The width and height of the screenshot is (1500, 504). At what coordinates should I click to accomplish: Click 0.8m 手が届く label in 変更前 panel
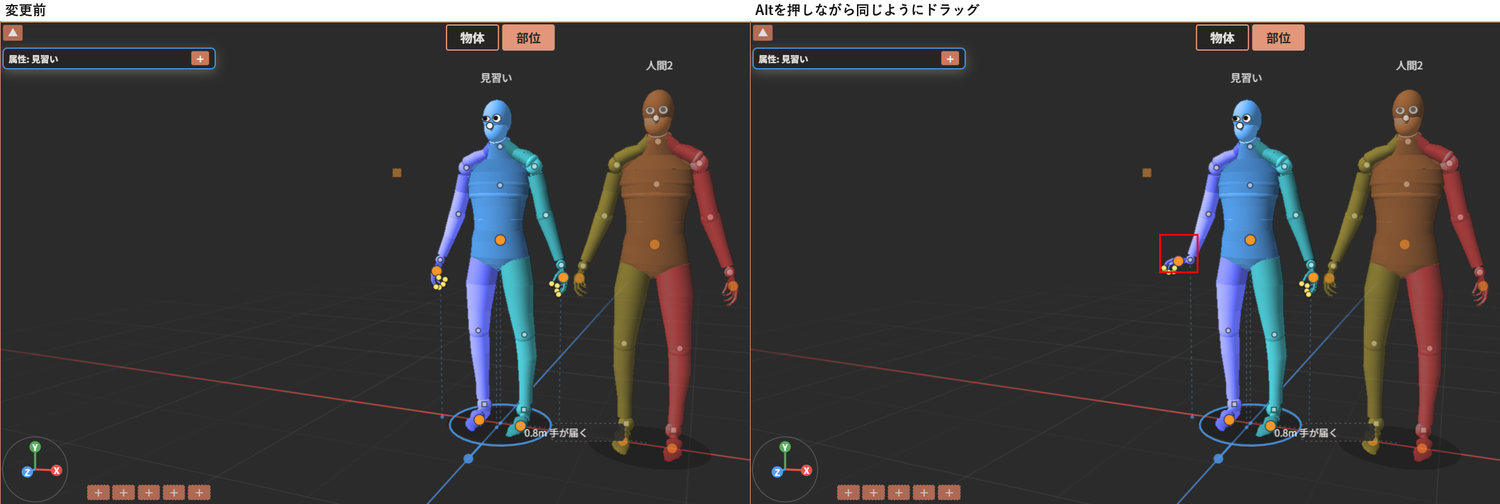point(555,433)
